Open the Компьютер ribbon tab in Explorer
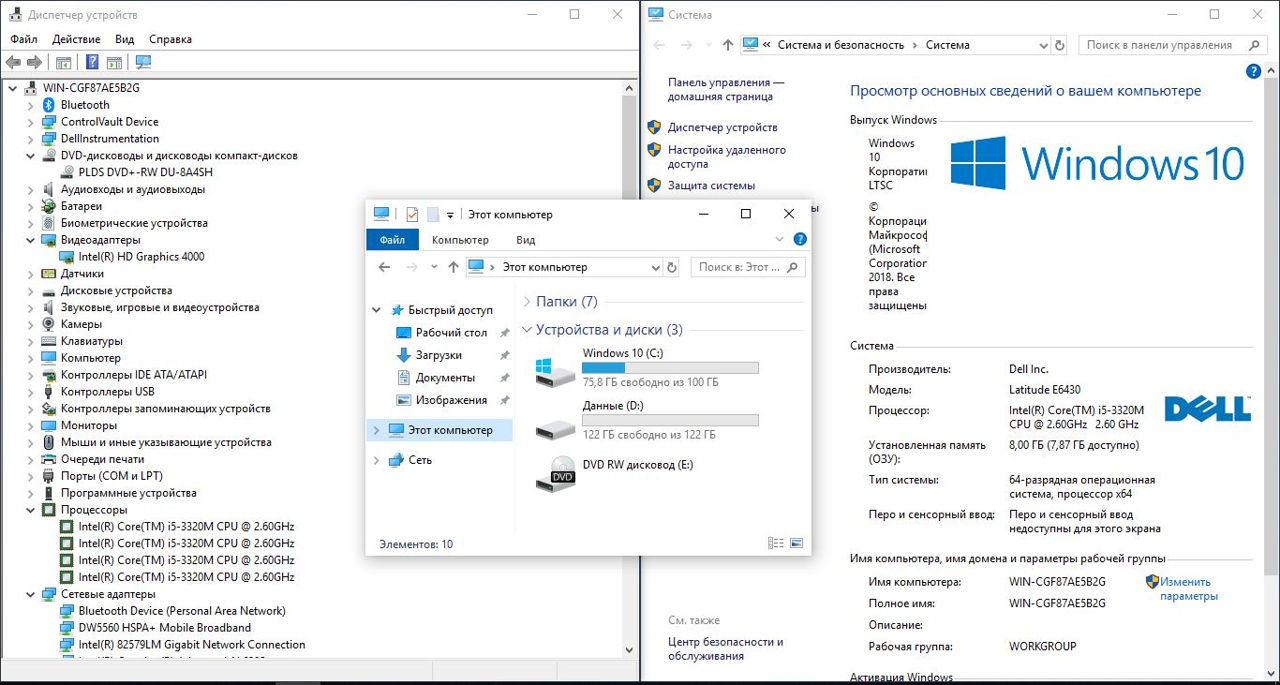The width and height of the screenshot is (1280, 685). 460,240
